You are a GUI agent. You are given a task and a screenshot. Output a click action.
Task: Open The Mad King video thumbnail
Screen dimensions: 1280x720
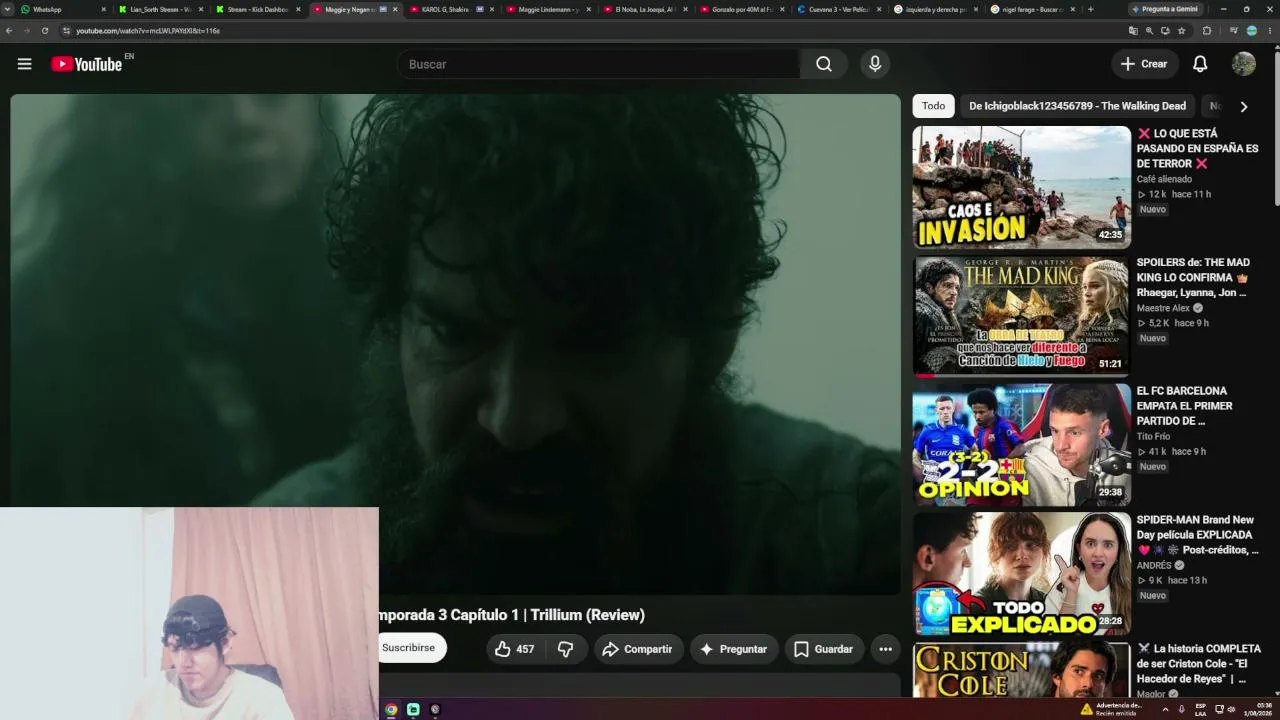[1021, 316]
